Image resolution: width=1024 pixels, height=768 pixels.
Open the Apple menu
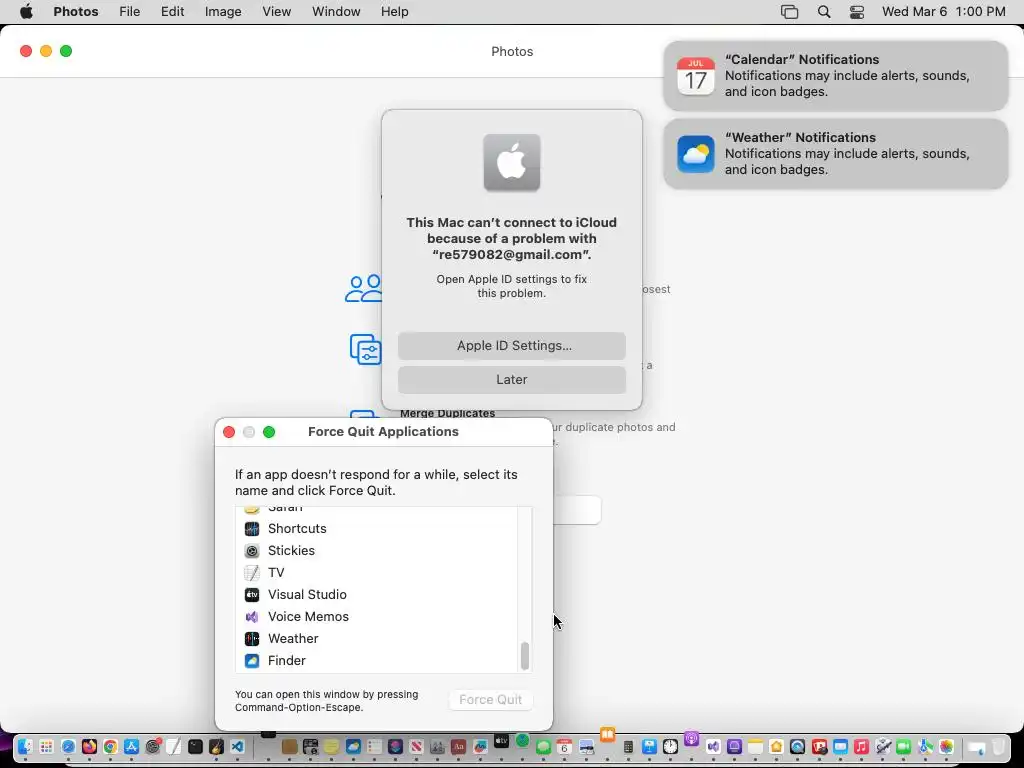pos(26,11)
